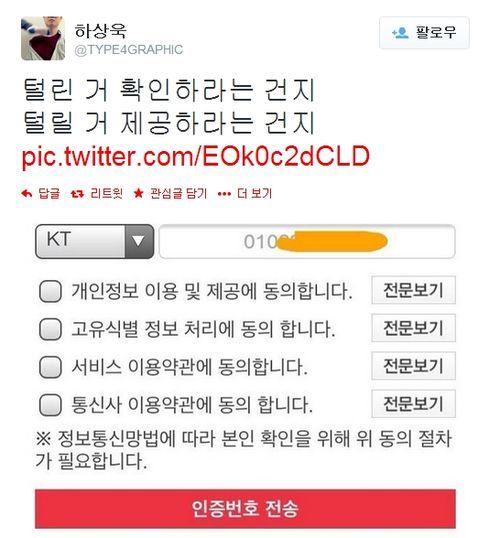
Task: Check 서비스 이용약관 consent box
Action: point(50,367)
